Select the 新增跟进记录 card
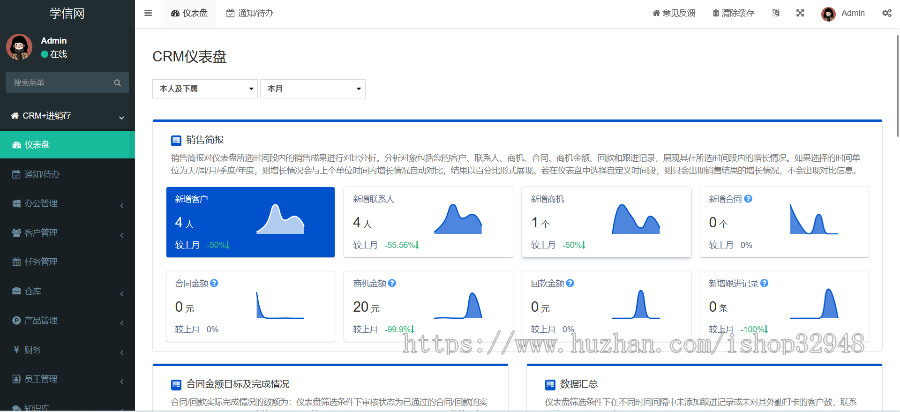900x412 pixels. click(x=784, y=306)
